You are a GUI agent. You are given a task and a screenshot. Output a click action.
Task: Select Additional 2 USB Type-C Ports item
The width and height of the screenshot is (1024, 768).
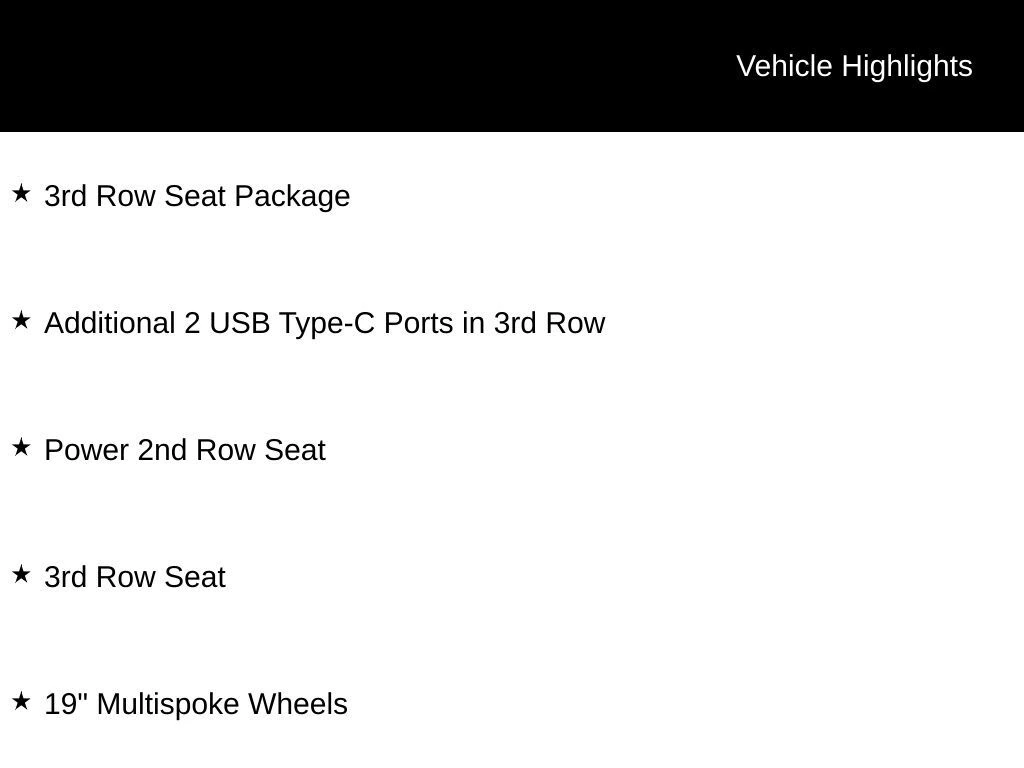(324, 323)
